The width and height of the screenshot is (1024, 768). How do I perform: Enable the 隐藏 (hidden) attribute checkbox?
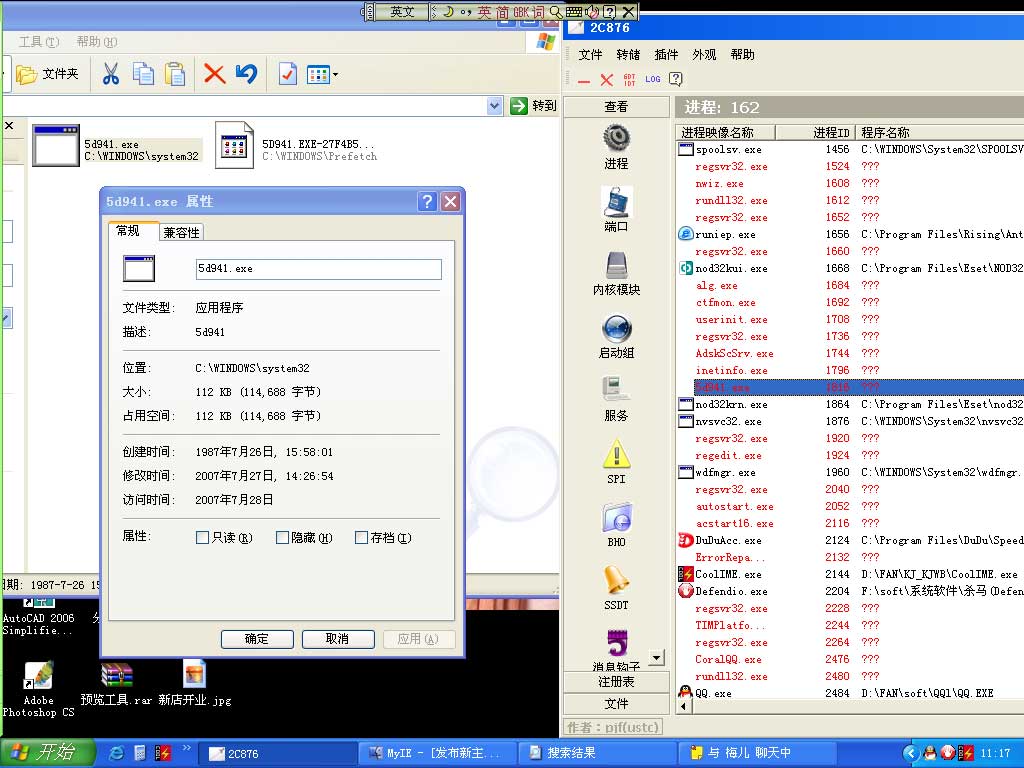pyautogui.click(x=283, y=538)
